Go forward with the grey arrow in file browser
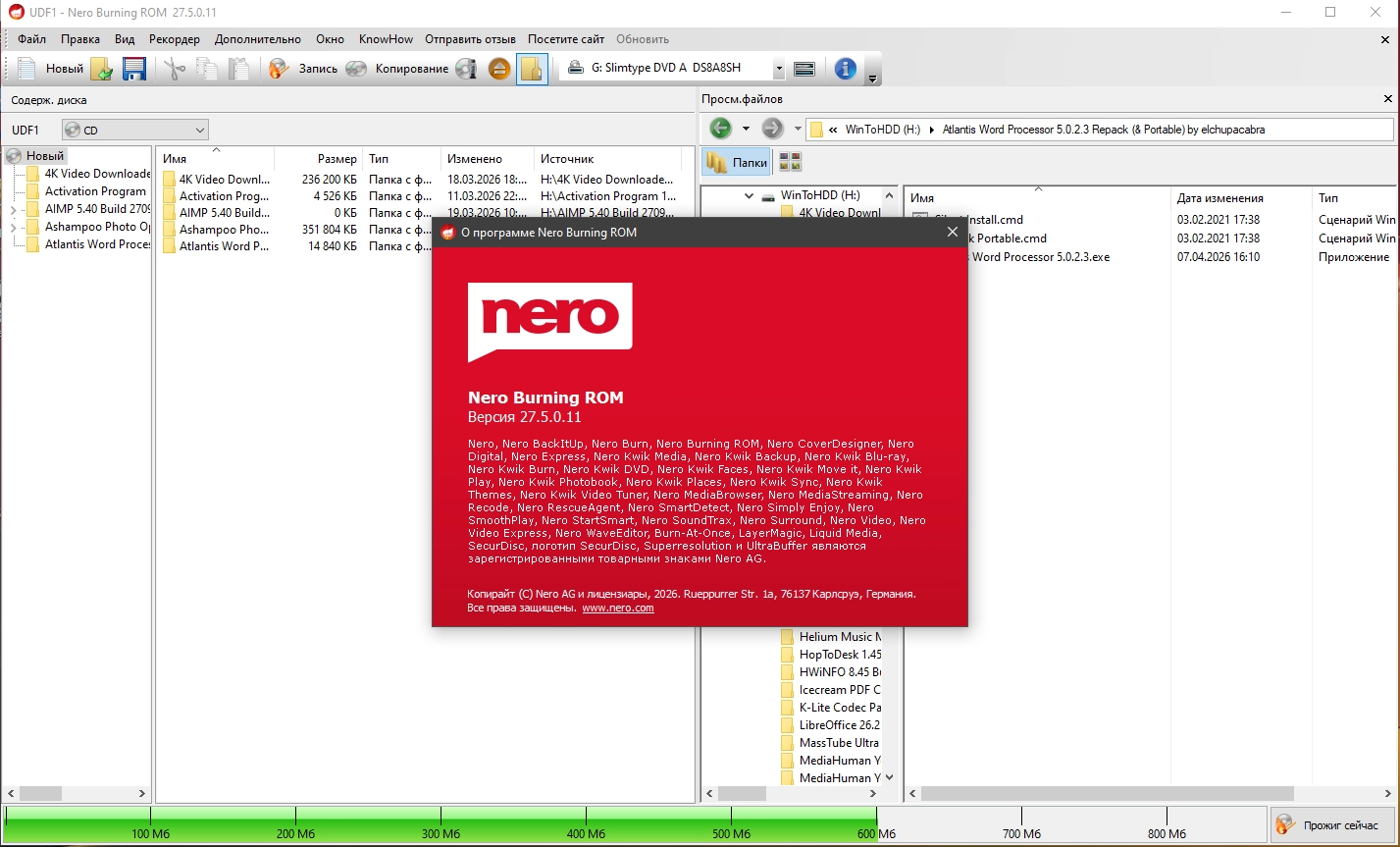1400x847 pixels. coord(772,129)
